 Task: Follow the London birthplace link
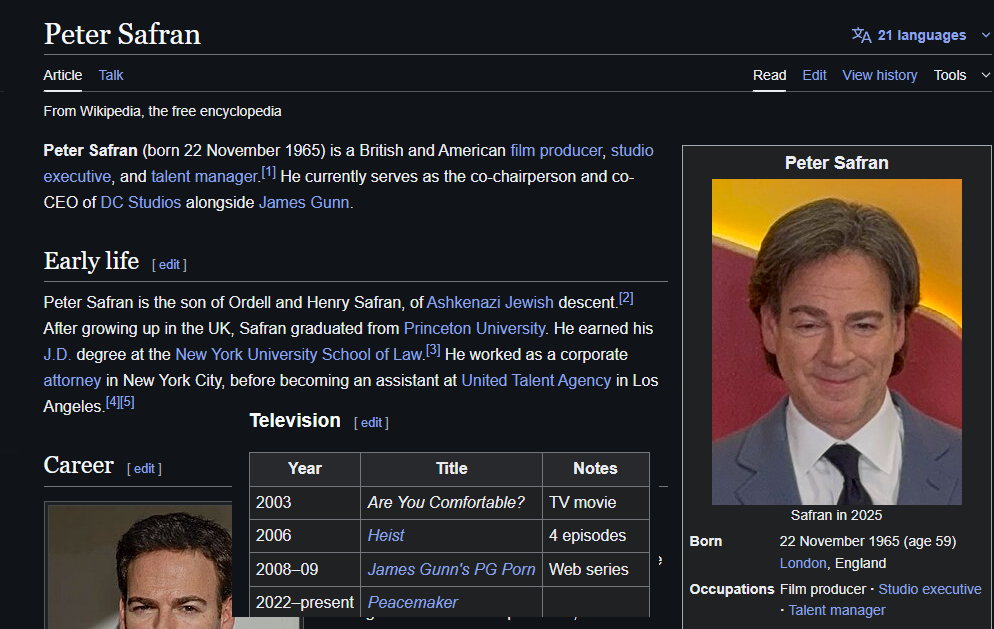click(x=803, y=563)
